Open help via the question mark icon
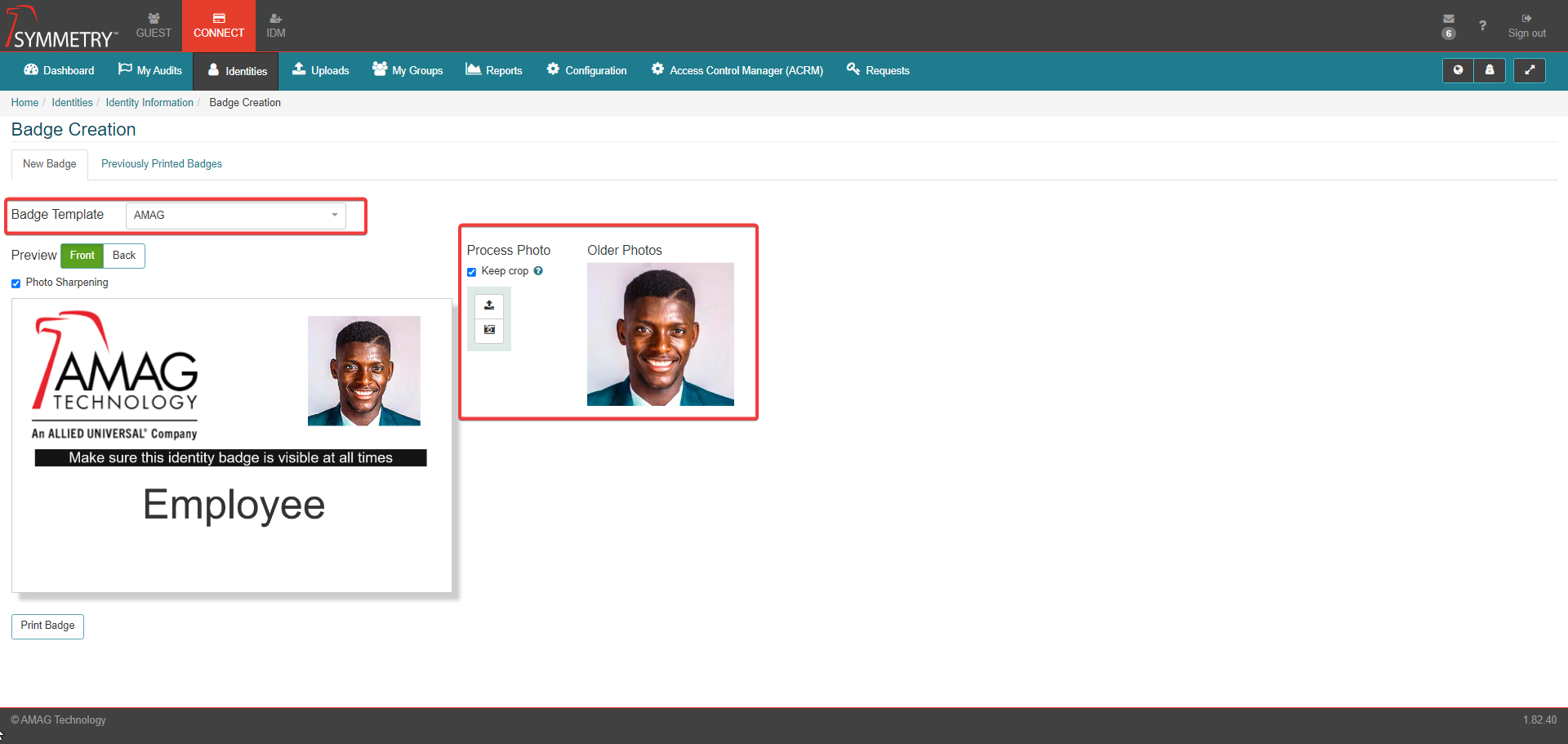The width and height of the screenshot is (1568, 744). pyautogui.click(x=1482, y=25)
